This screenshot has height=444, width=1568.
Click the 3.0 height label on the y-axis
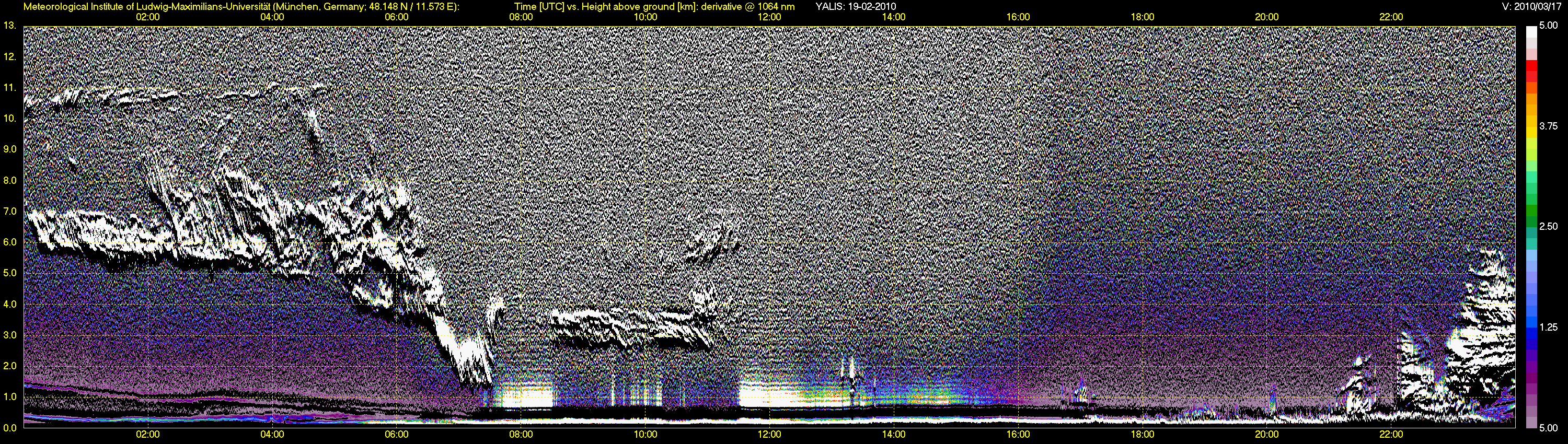pyautogui.click(x=10, y=335)
